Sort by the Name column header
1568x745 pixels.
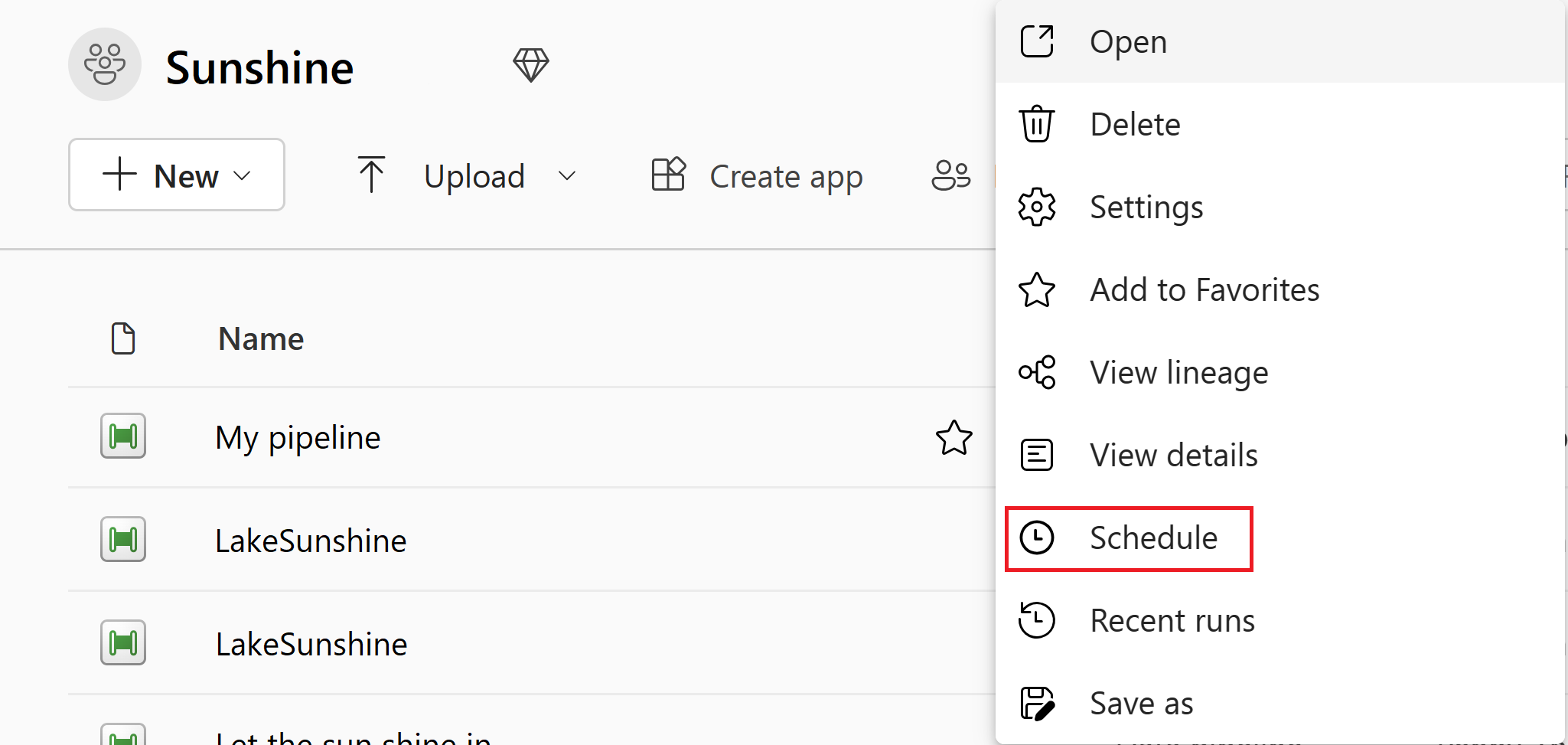[x=260, y=338]
